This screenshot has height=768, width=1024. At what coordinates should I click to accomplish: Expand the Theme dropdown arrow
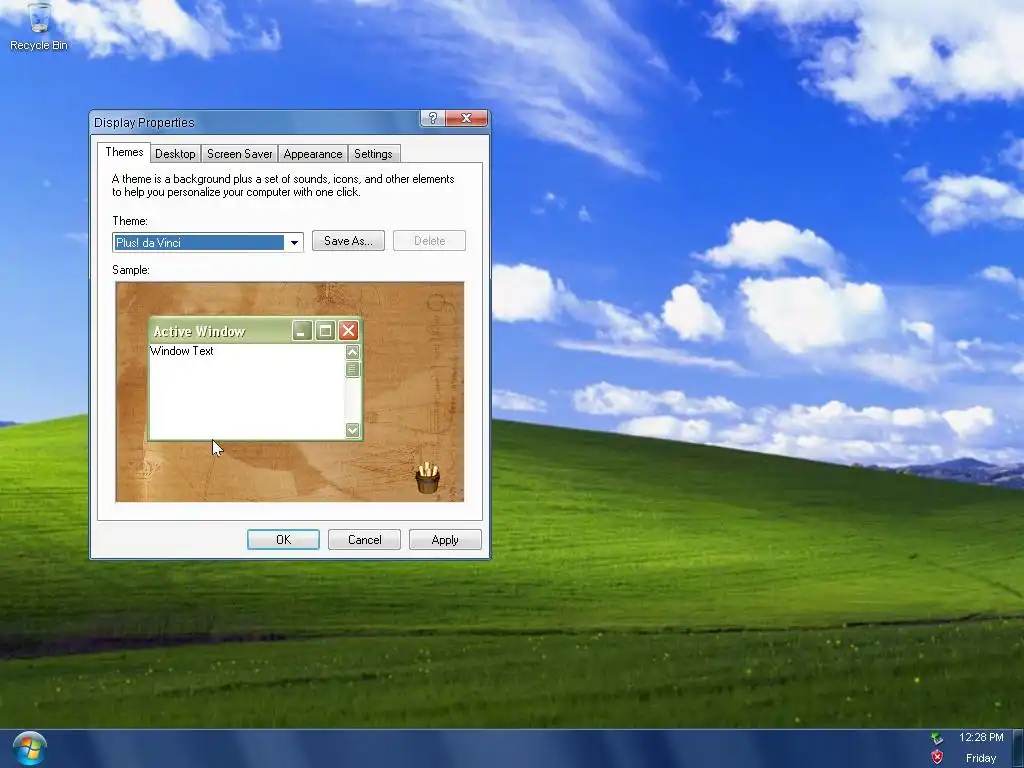(295, 242)
